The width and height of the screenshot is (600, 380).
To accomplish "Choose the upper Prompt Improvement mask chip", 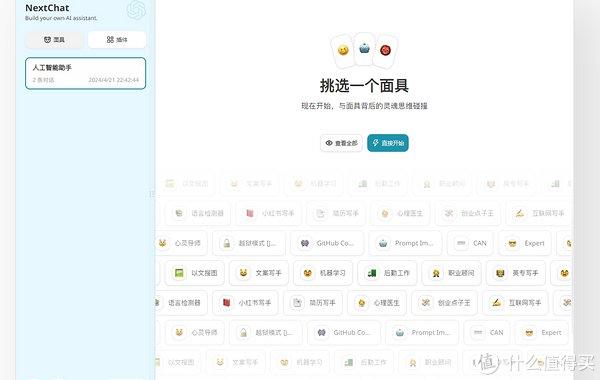I will (x=405, y=243).
